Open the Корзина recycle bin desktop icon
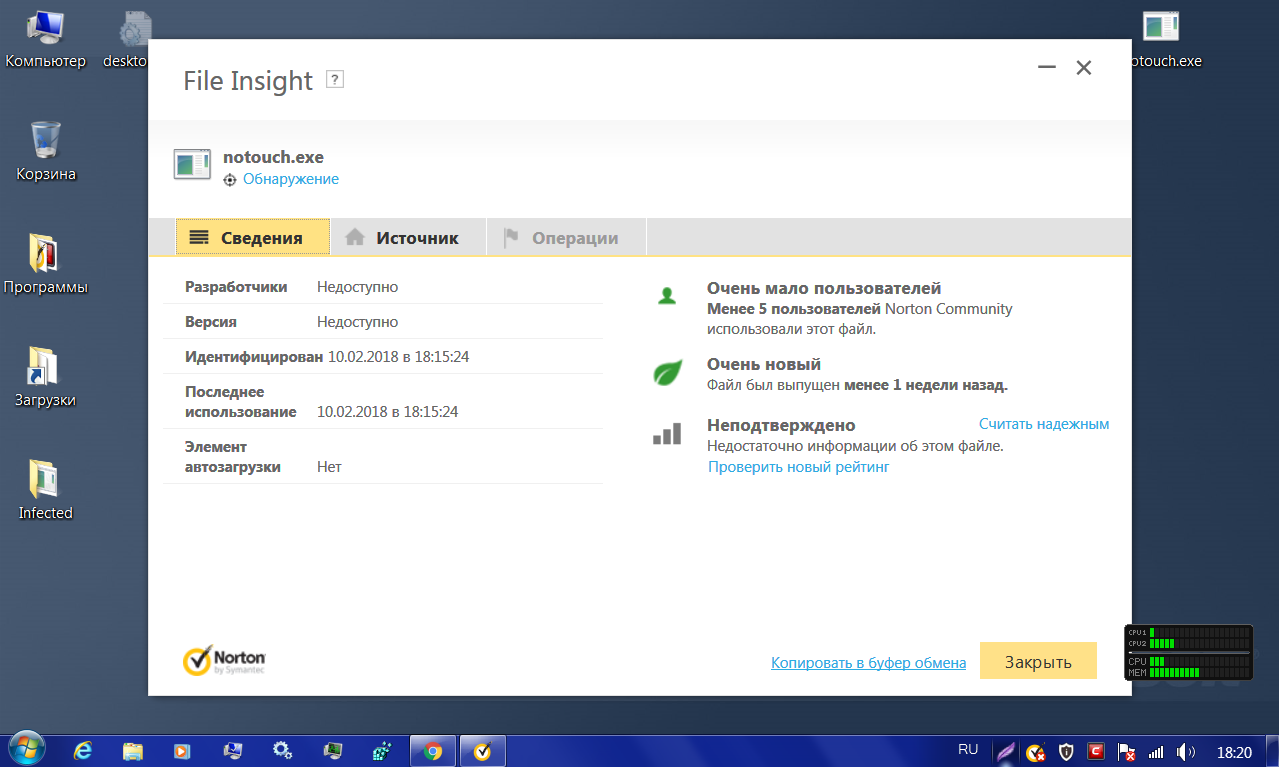Image resolution: width=1279 pixels, height=767 pixels. pyautogui.click(x=46, y=150)
